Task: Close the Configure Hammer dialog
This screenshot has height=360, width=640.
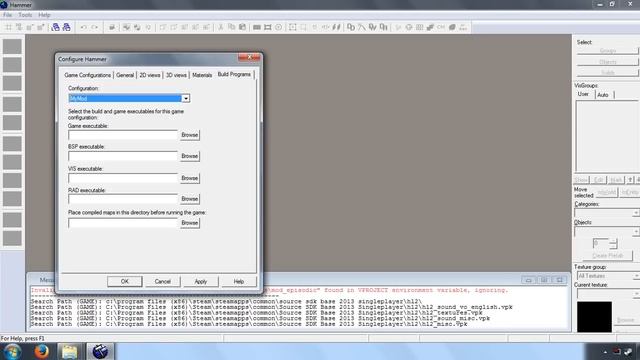Action: [x=249, y=57]
